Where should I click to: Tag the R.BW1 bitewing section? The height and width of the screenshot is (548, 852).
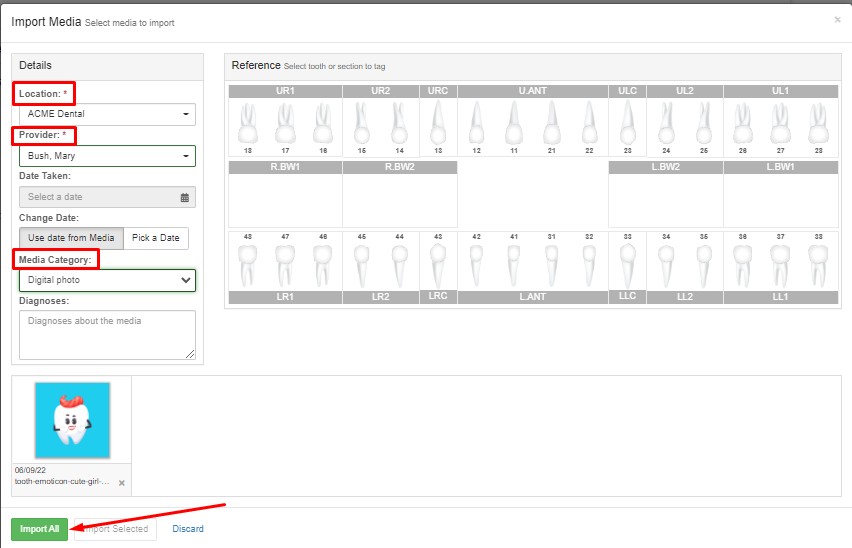[x=285, y=194]
